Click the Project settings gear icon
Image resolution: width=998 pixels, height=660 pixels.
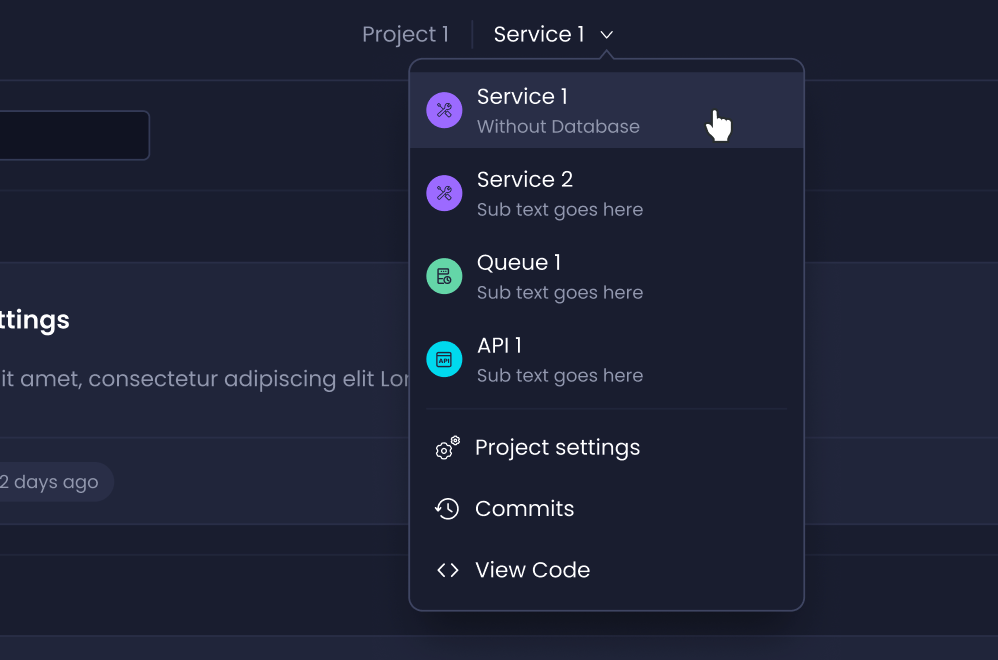click(447, 449)
